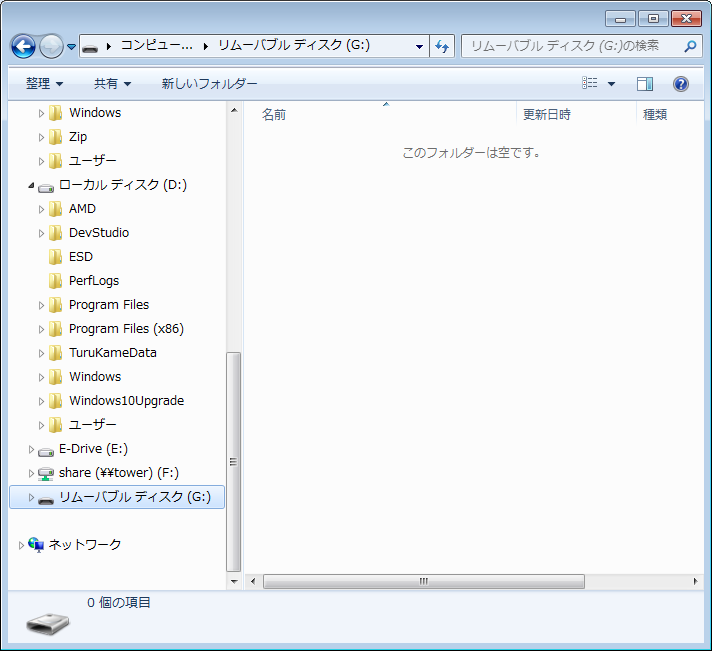Image resolution: width=712 pixels, height=651 pixels.
Task: Click the change view icon in toolbar
Action: tap(590, 84)
